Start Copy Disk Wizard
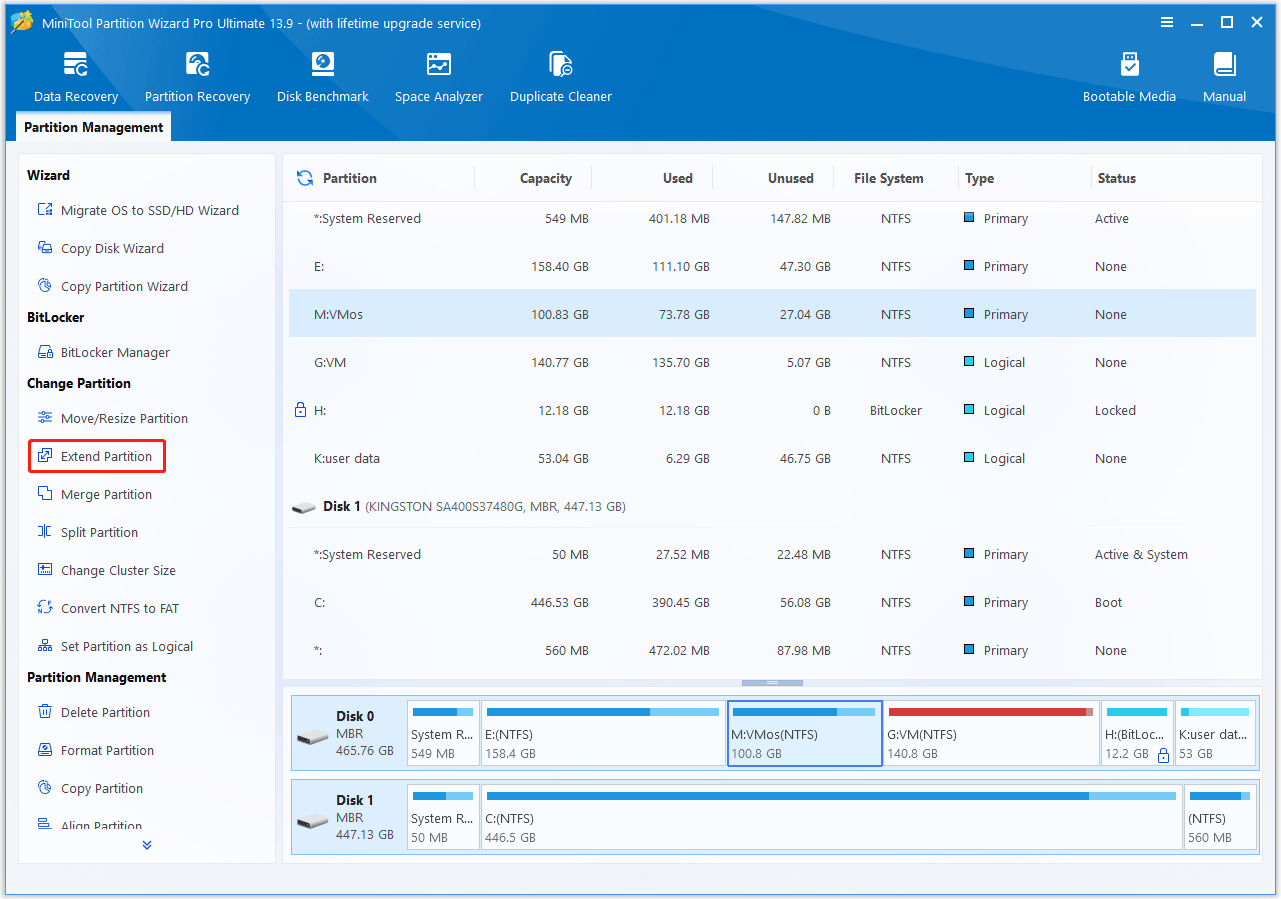Image resolution: width=1281 pixels, height=899 pixels. pyautogui.click(x=100, y=248)
